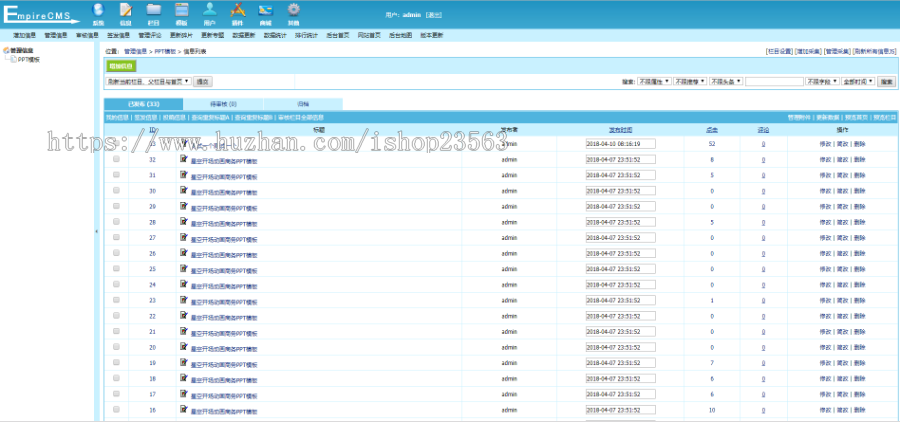Screen dimensions: 900x422
Task: Click the edit icon in row ID 22
Action: pyautogui.click(x=184, y=315)
